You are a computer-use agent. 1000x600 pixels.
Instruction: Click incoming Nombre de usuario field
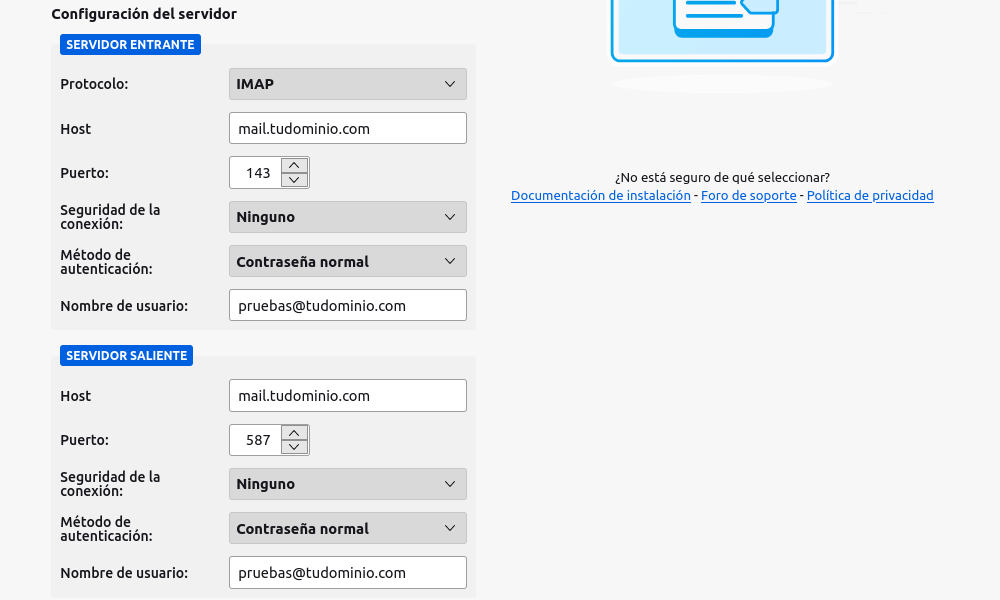coord(347,306)
